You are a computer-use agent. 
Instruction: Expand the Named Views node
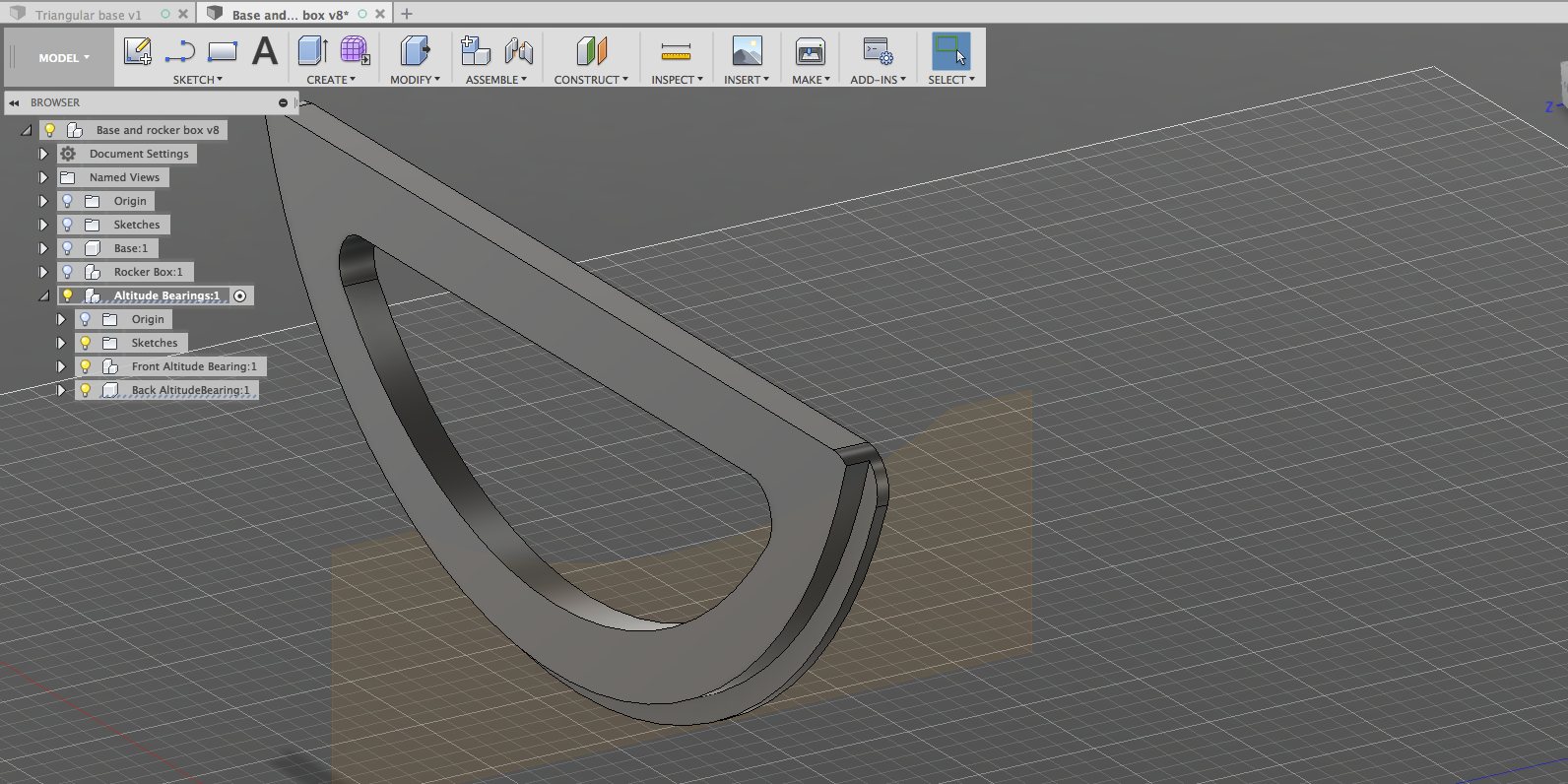43,177
